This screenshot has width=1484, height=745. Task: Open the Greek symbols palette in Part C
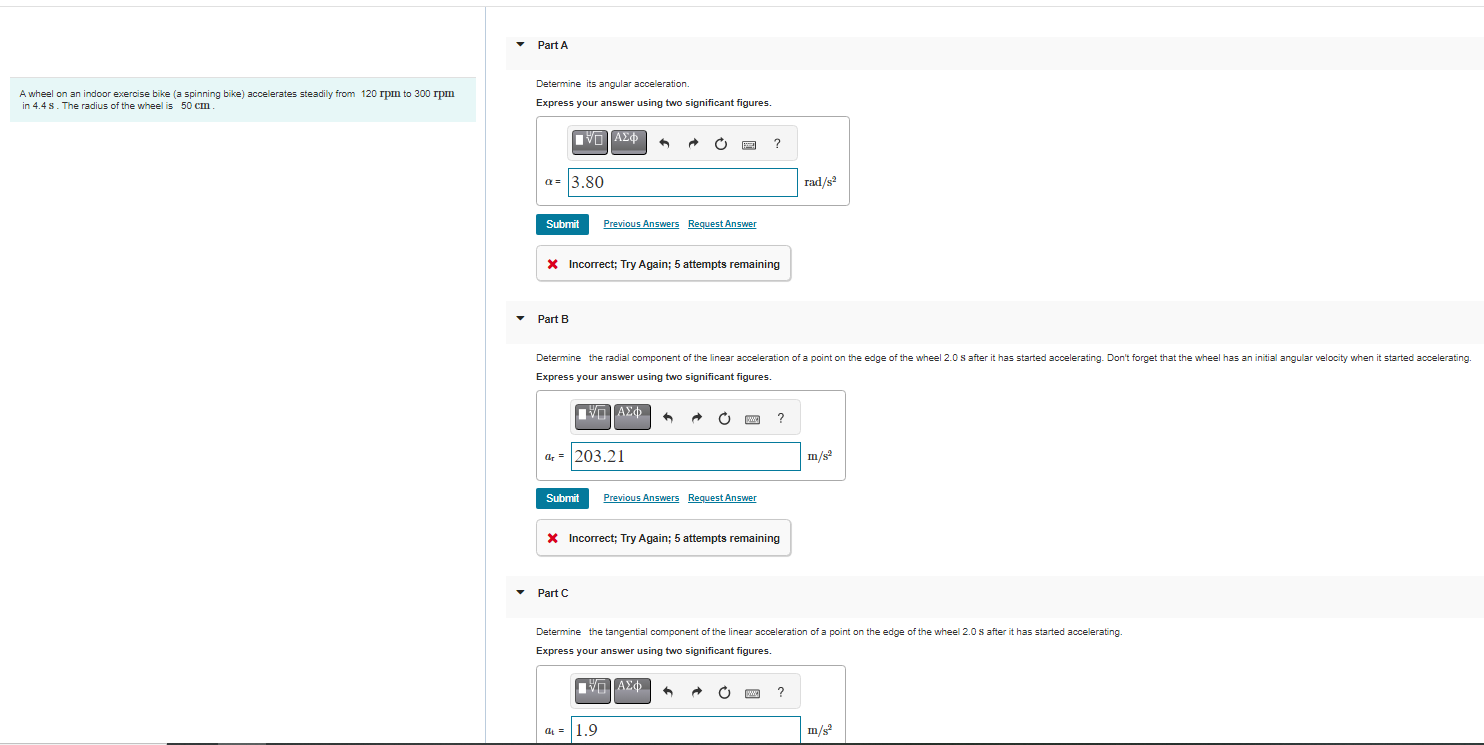click(631, 690)
